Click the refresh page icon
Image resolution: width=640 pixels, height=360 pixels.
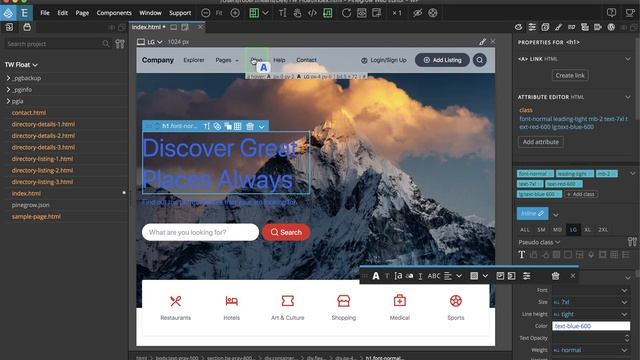click(346, 13)
